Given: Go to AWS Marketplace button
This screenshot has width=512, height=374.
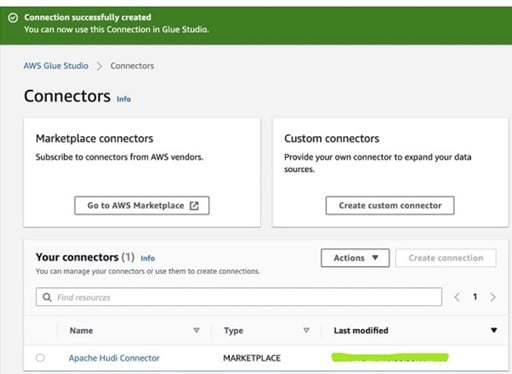Looking at the screenshot, I should (x=142, y=205).
